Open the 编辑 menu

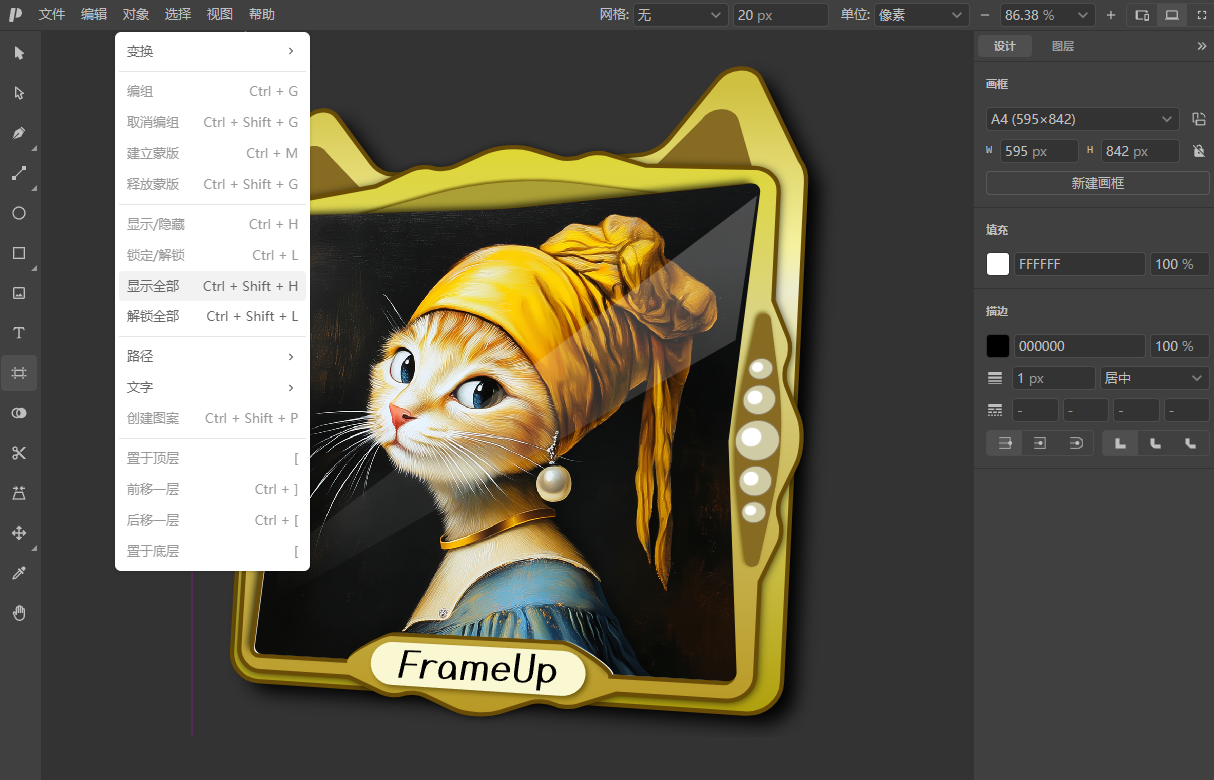[x=94, y=15]
